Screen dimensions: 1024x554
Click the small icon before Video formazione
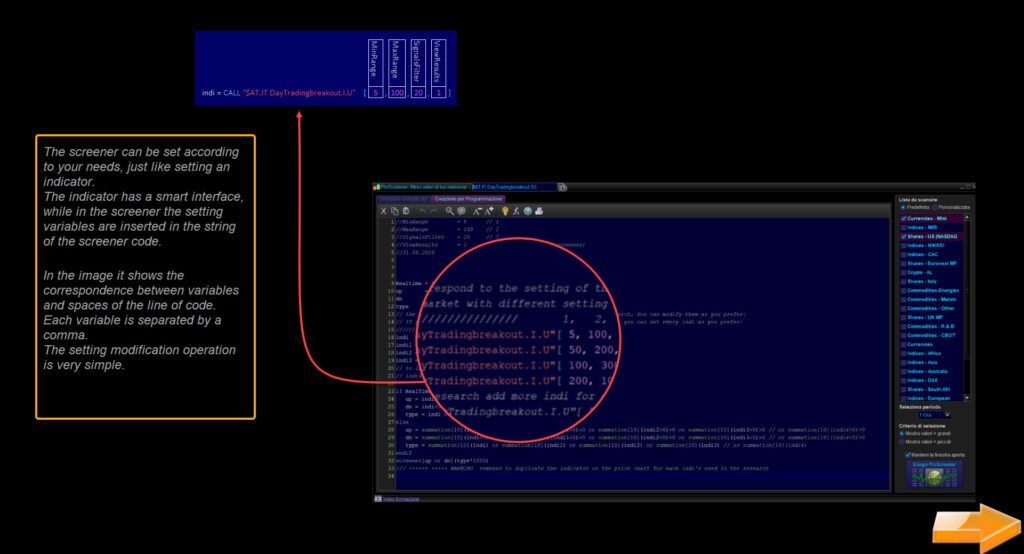click(378, 498)
